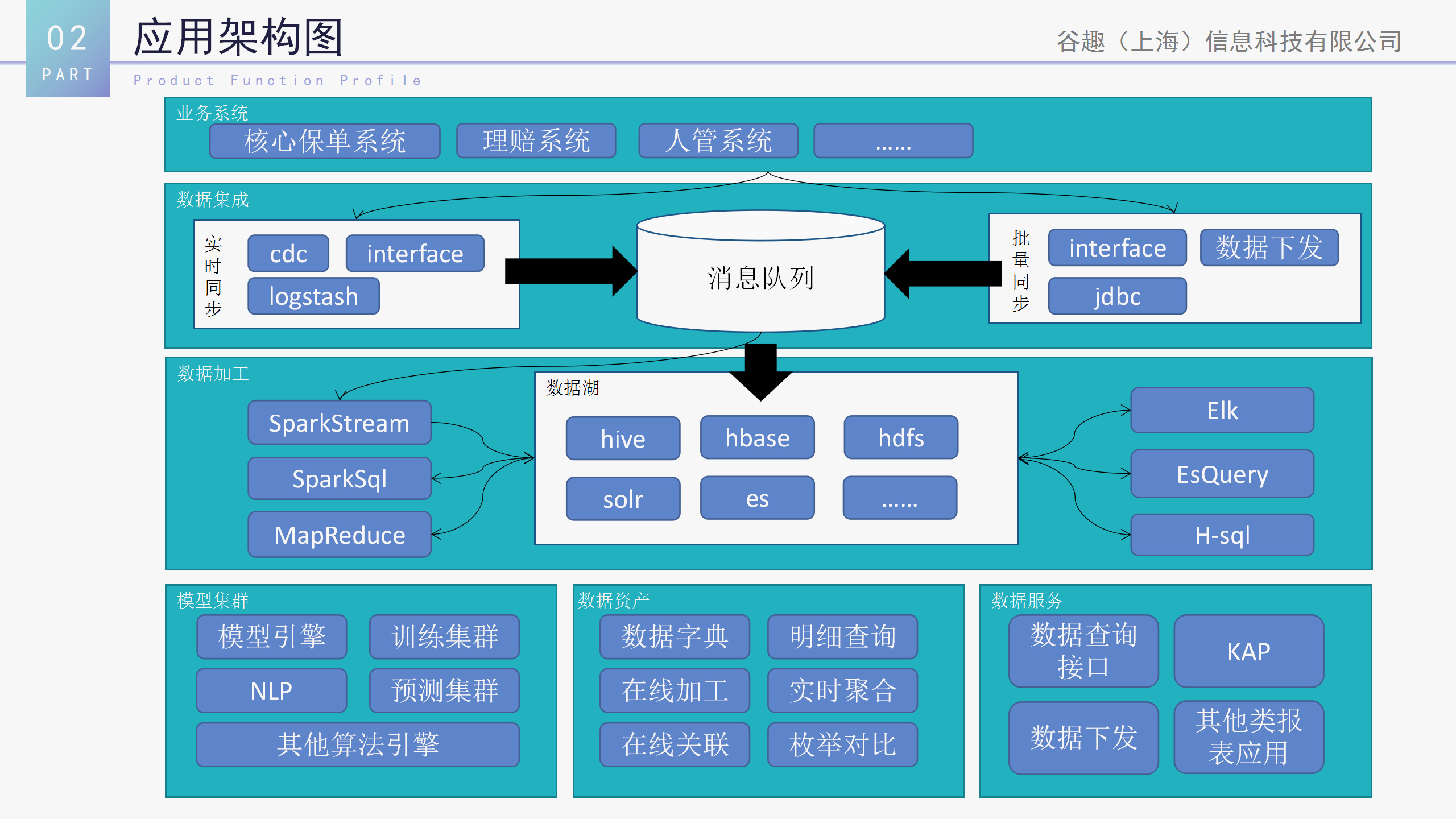The width and height of the screenshot is (1456, 819).
Task: Click the MapReduce box
Action: pyautogui.click(x=339, y=535)
